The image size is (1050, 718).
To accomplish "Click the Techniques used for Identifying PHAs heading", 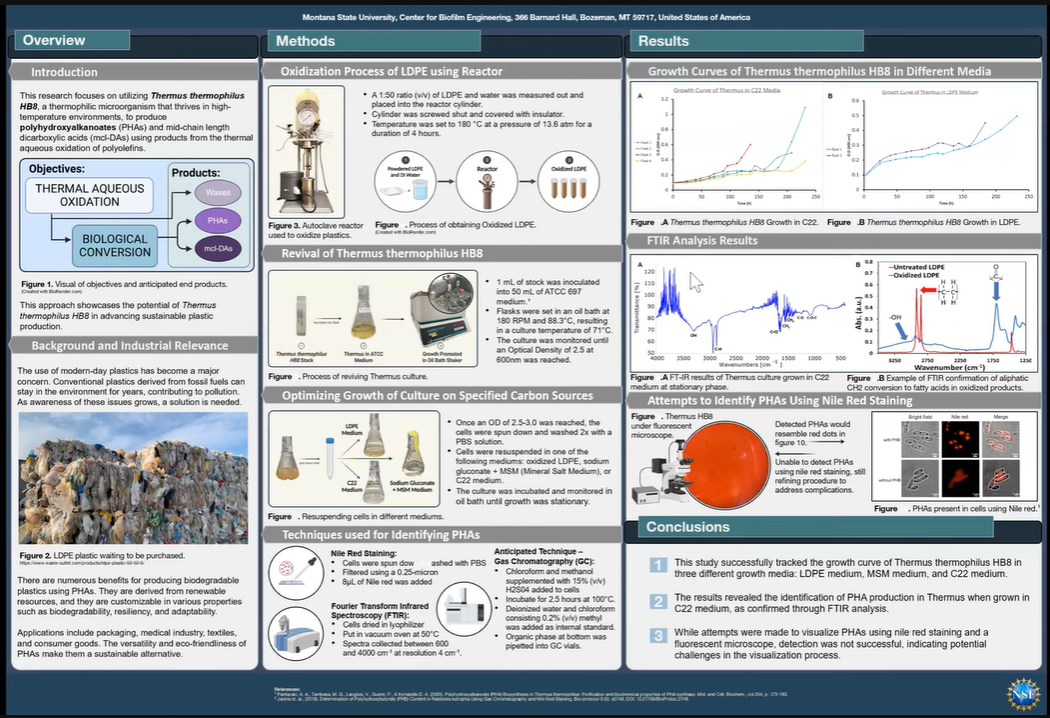I will click(380, 534).
